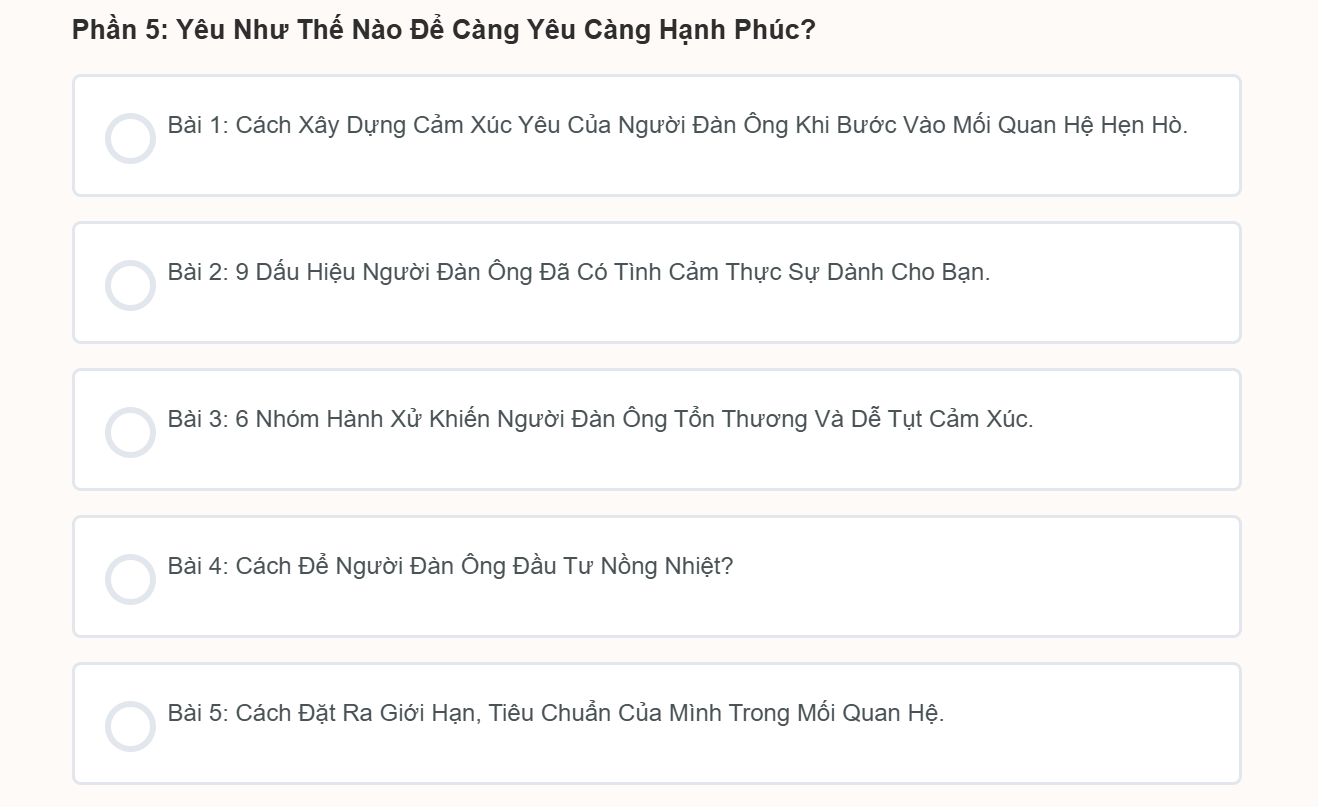Mark Bài 2 lesson circle as complete

click(130, 285)
